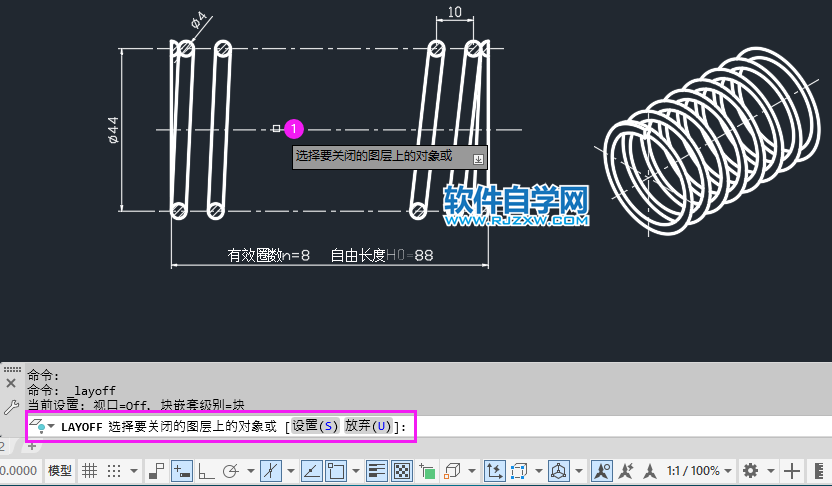Click the LAYOFF command icon in command line

pos(37,426)
